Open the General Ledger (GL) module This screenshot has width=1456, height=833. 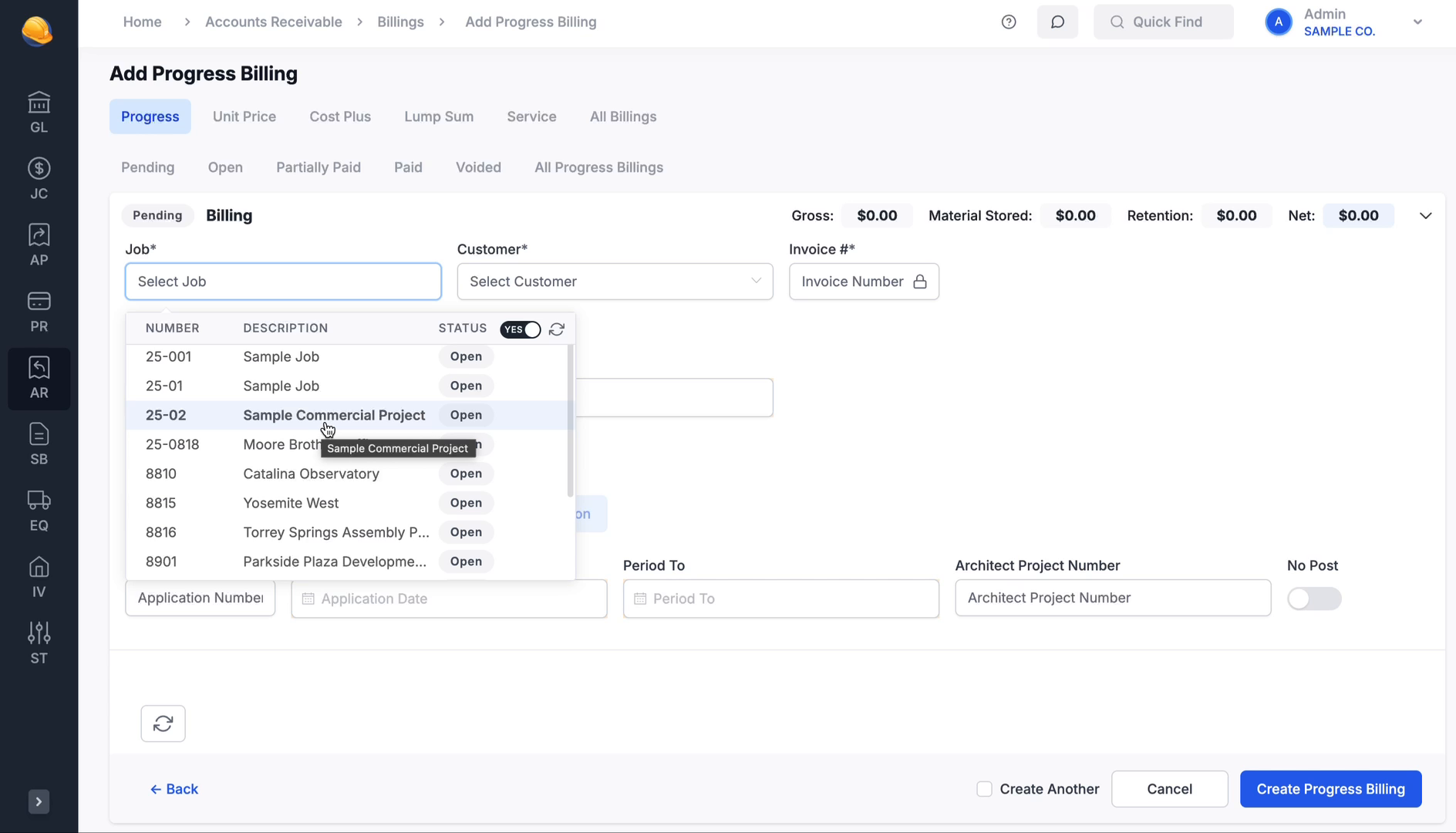point(39,110)
